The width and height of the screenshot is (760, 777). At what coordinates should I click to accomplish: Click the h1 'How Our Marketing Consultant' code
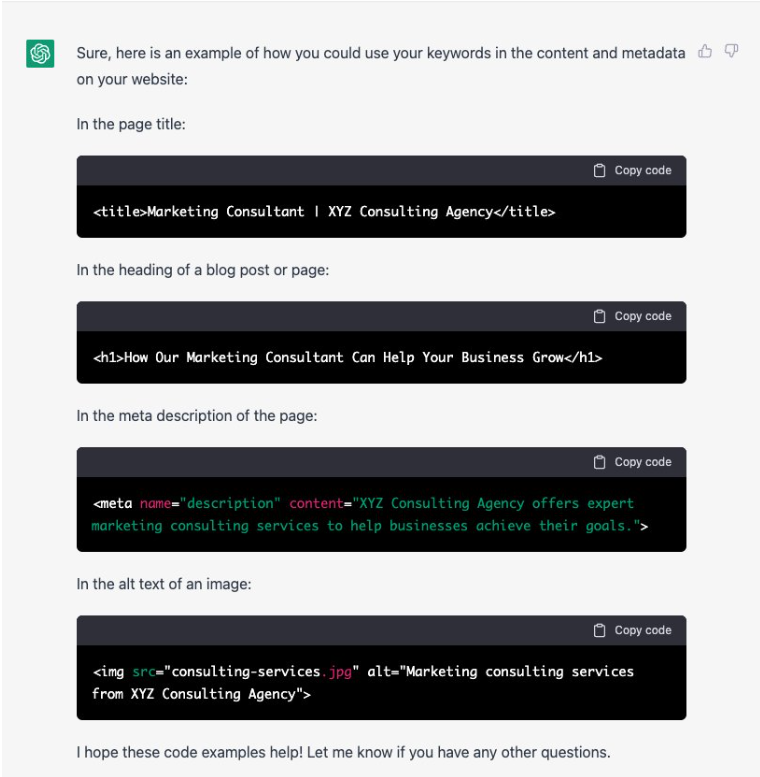(x=347, y=357)
